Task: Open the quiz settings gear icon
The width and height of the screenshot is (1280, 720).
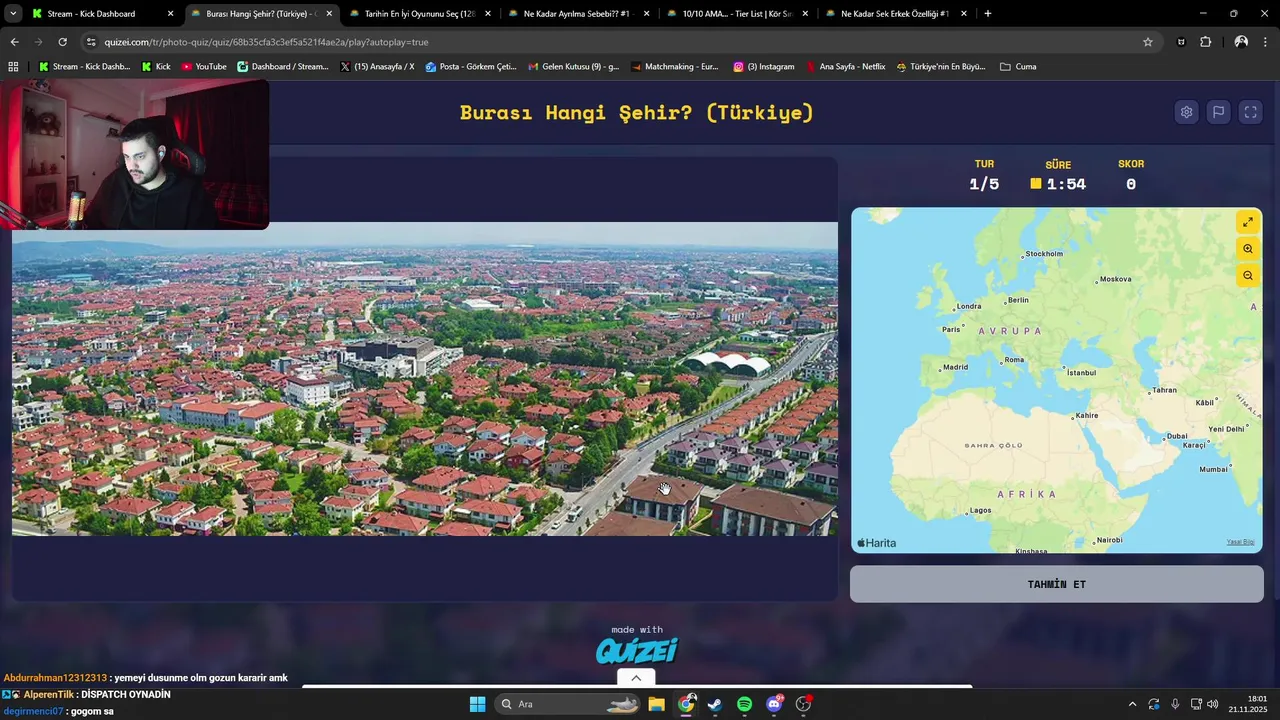Action: coord(1186,112)
